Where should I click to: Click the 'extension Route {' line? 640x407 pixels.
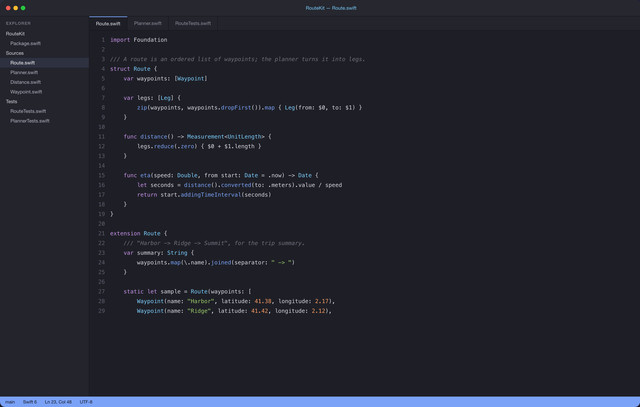(x=138, y=233)
